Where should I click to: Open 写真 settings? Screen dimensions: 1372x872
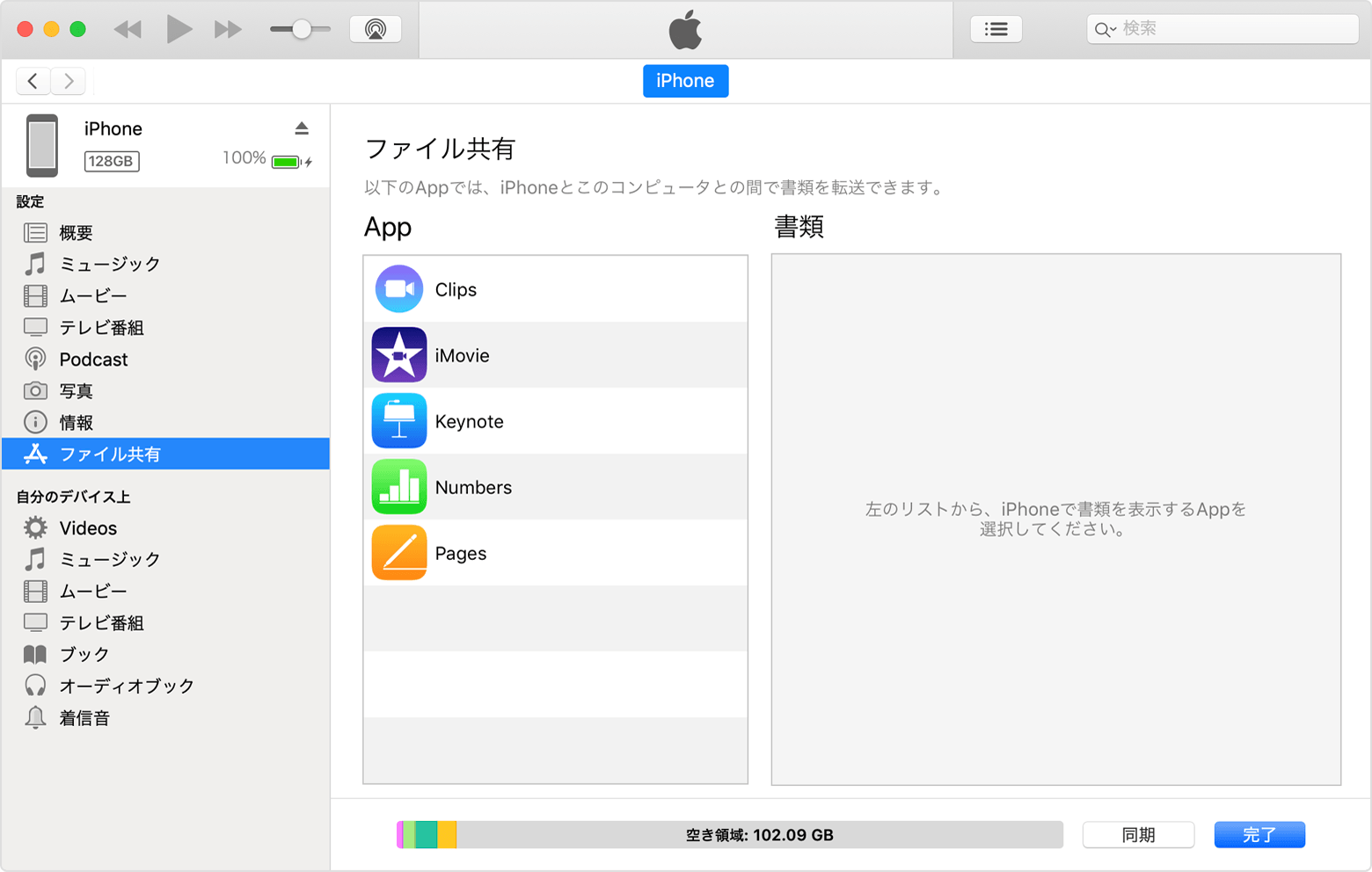[x=165, y=391]
